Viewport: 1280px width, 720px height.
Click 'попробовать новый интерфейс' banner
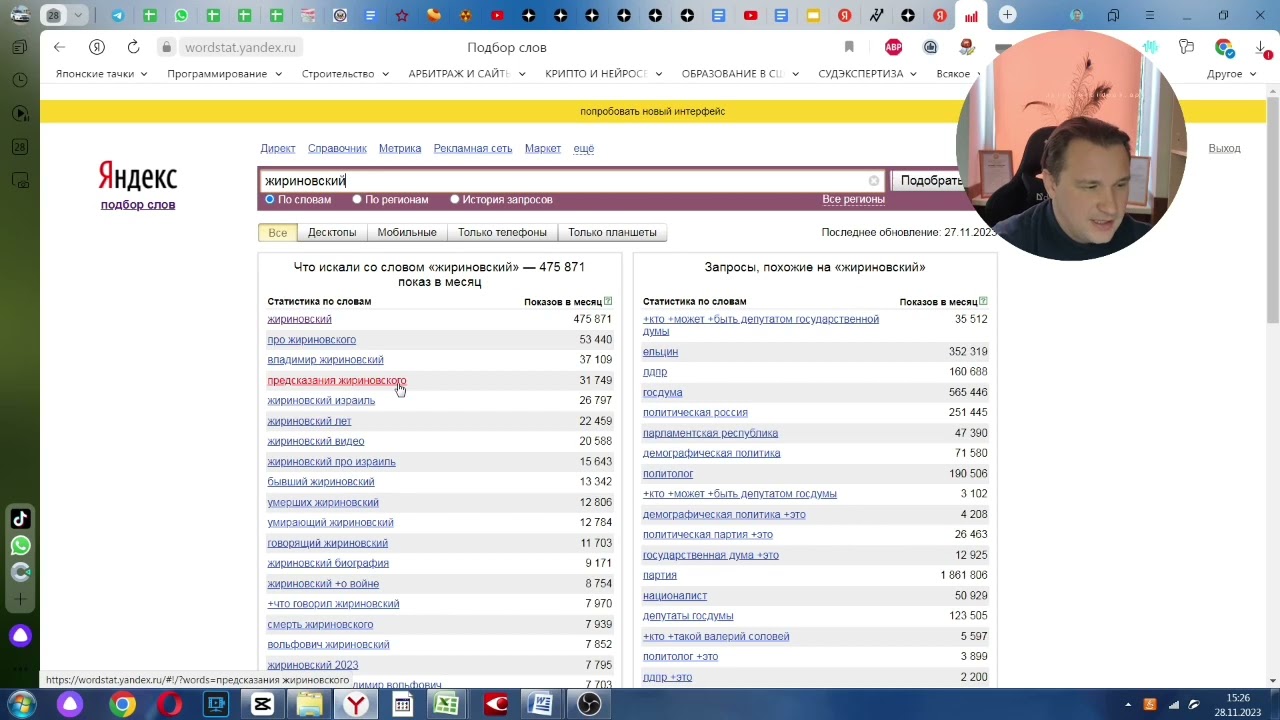point(652,111)
